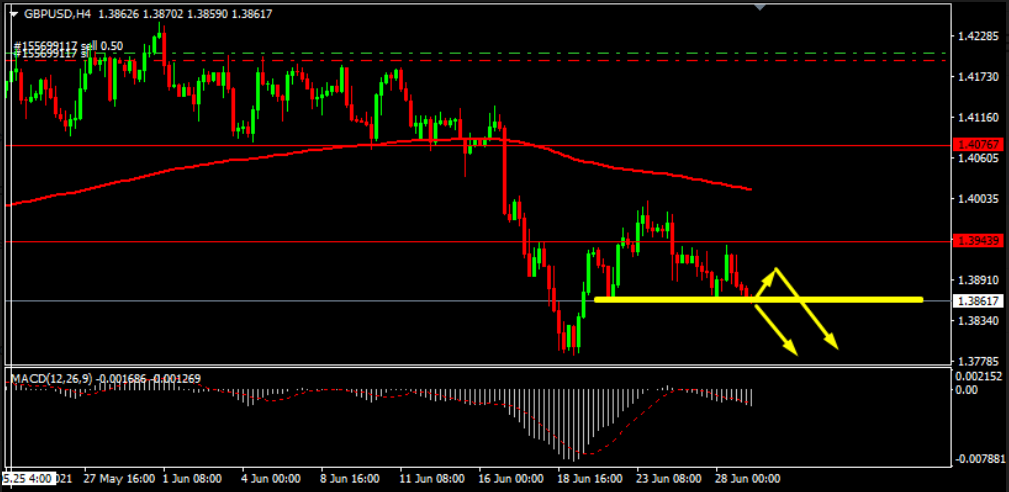This screenshot has height=492, width=1009.
Task: Click the chart shift triangle marker at top
Action: tap(759, 7)
